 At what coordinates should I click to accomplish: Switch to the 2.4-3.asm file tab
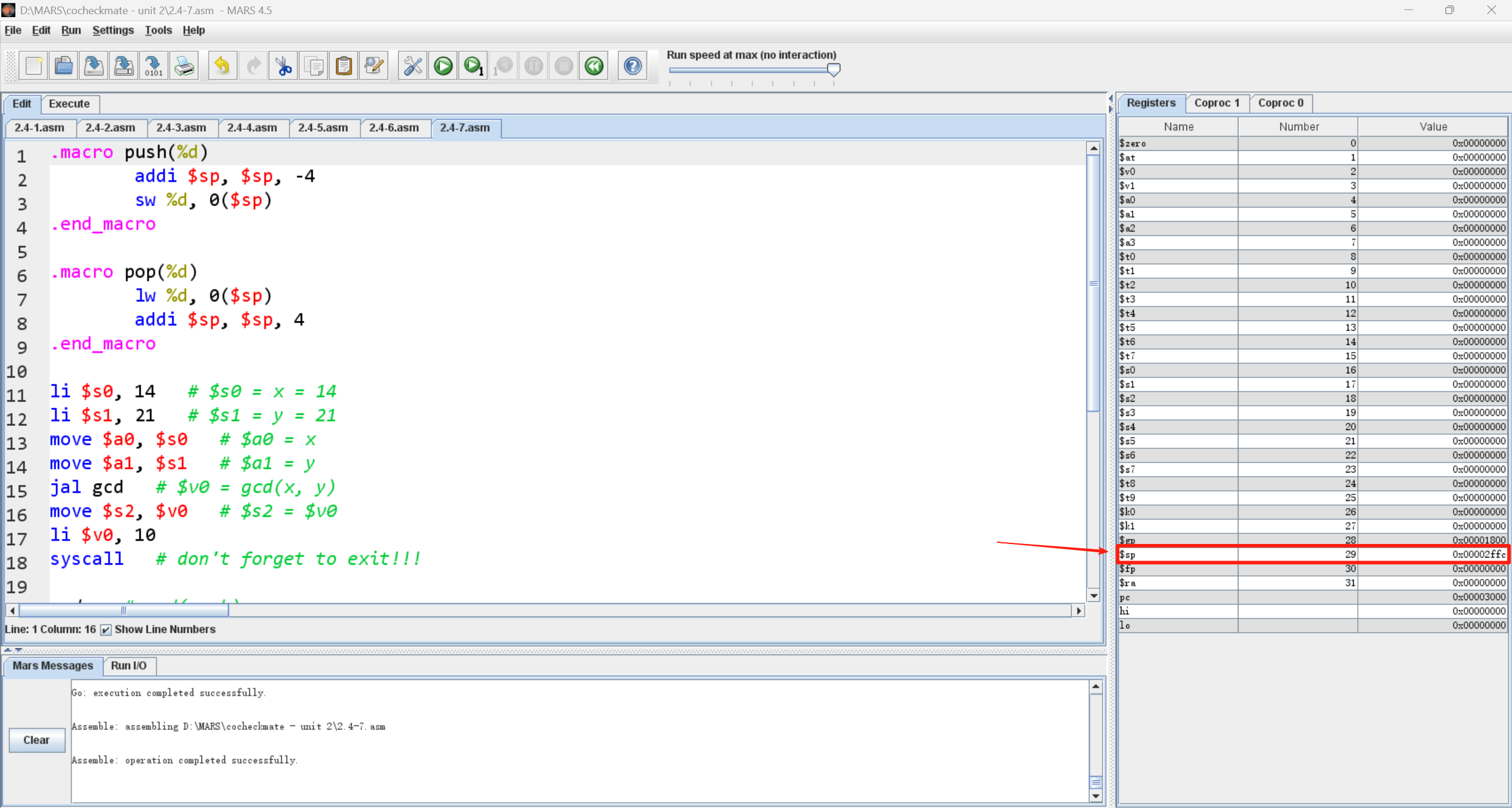[181, 128]
